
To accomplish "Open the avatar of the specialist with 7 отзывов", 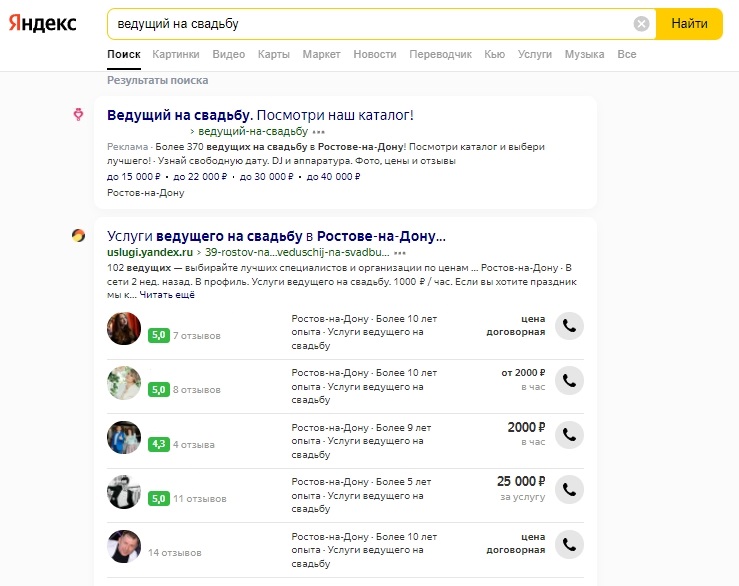I will coord(124,328).
